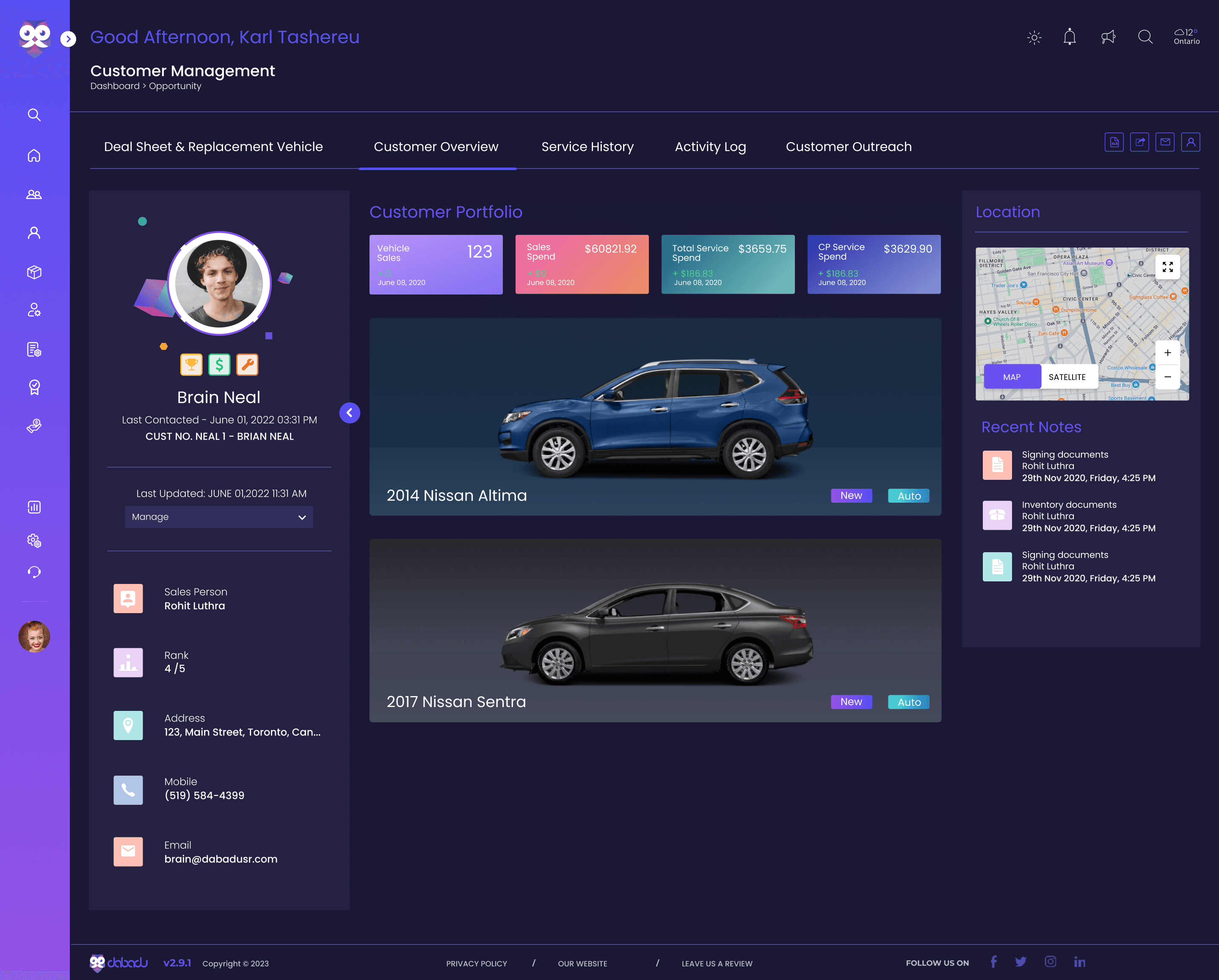
Task: Open notifications bell icon
Action: (1070, 37)
